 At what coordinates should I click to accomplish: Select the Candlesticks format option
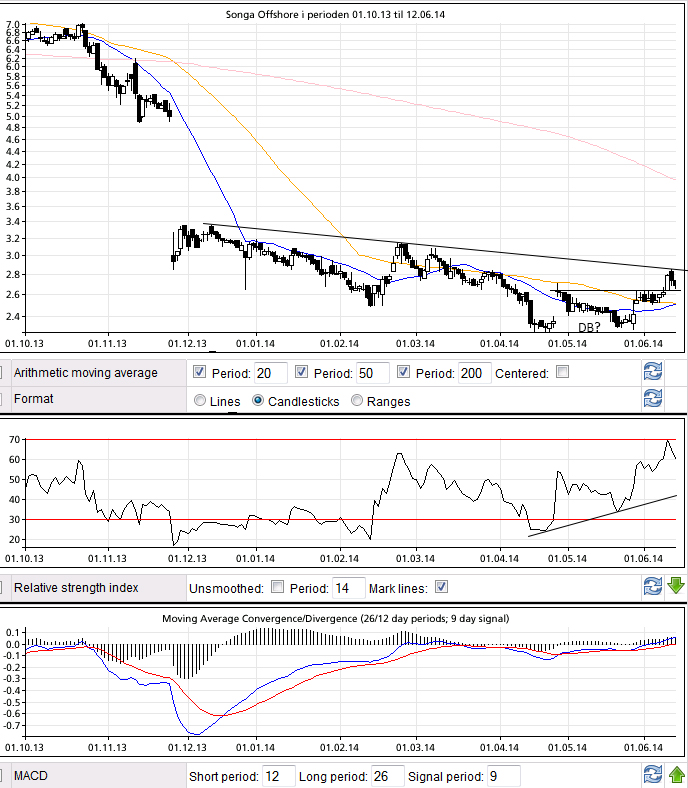click(x=259, y=401)
